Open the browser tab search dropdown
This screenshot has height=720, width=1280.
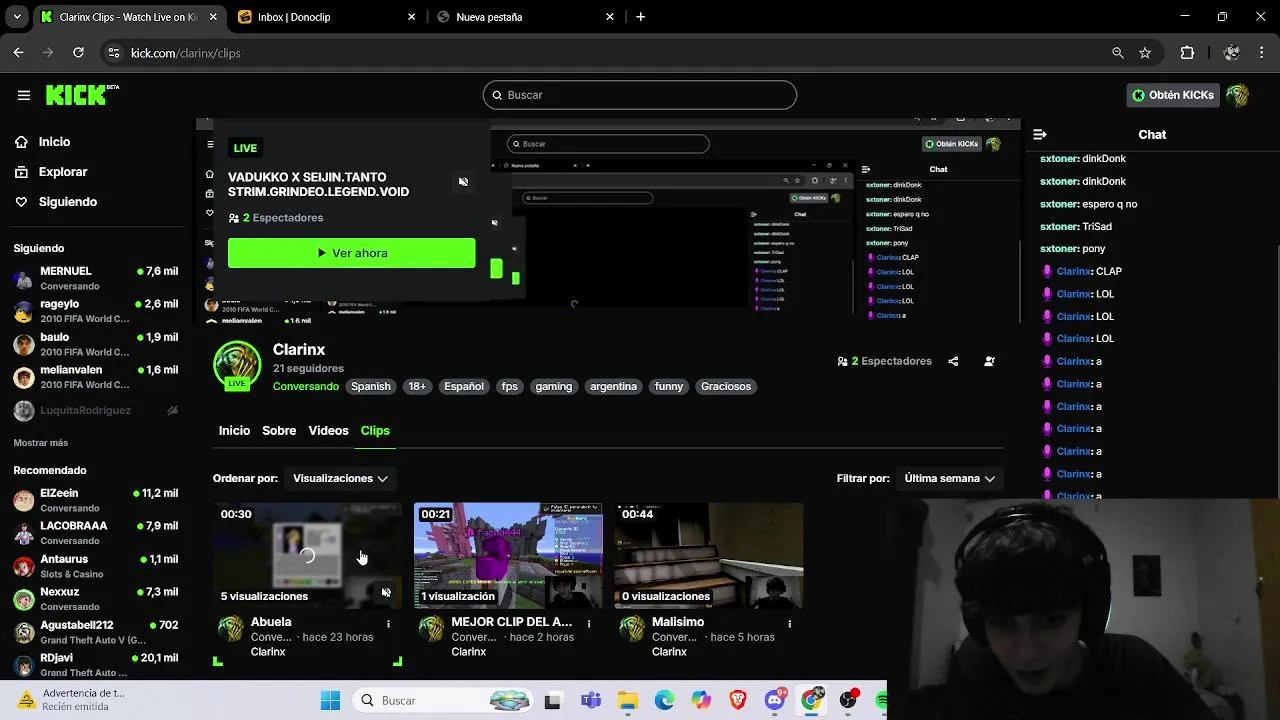click(x=16, y=17)
